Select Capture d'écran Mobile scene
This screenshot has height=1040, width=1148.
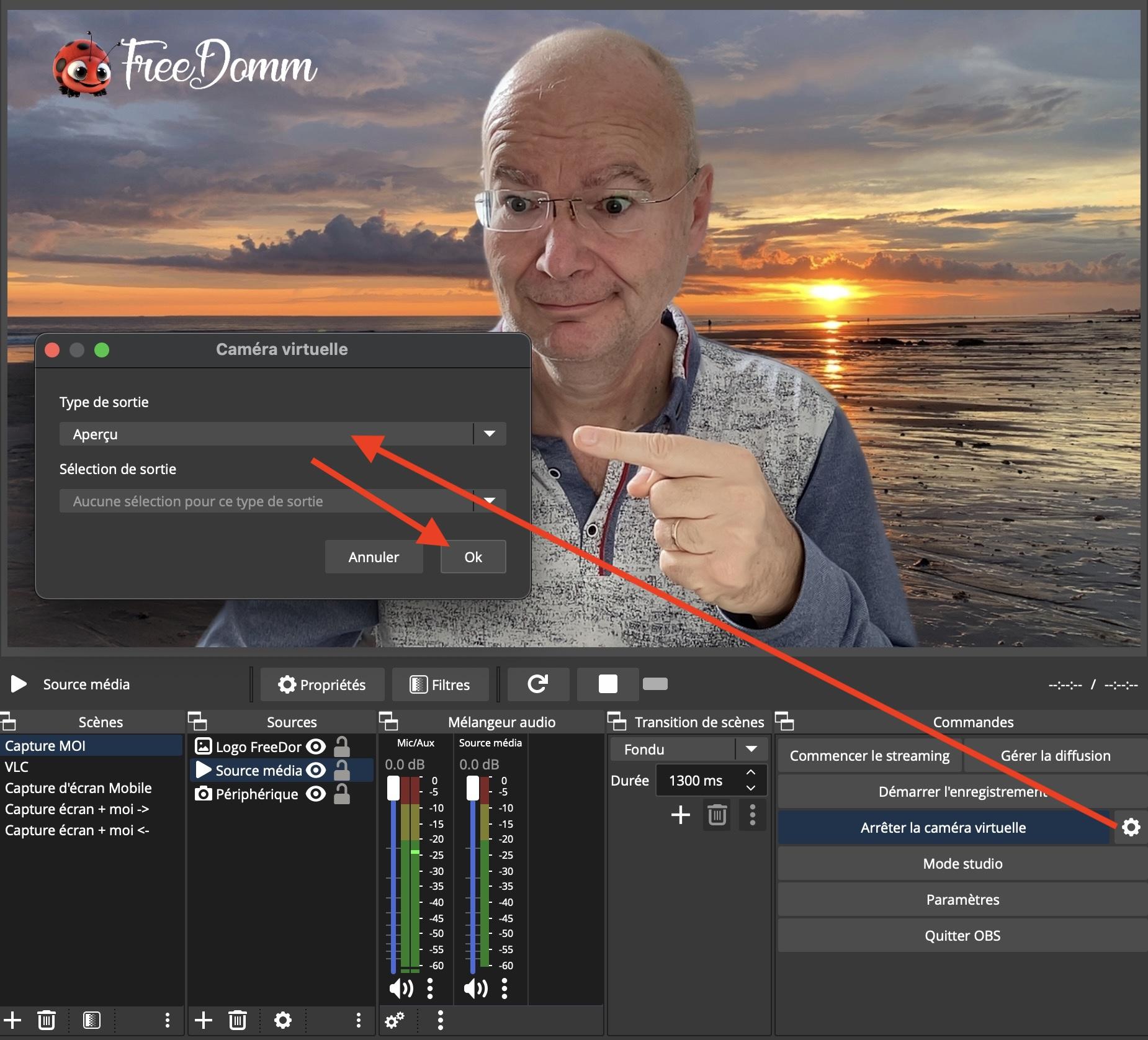tap(78, 788)
